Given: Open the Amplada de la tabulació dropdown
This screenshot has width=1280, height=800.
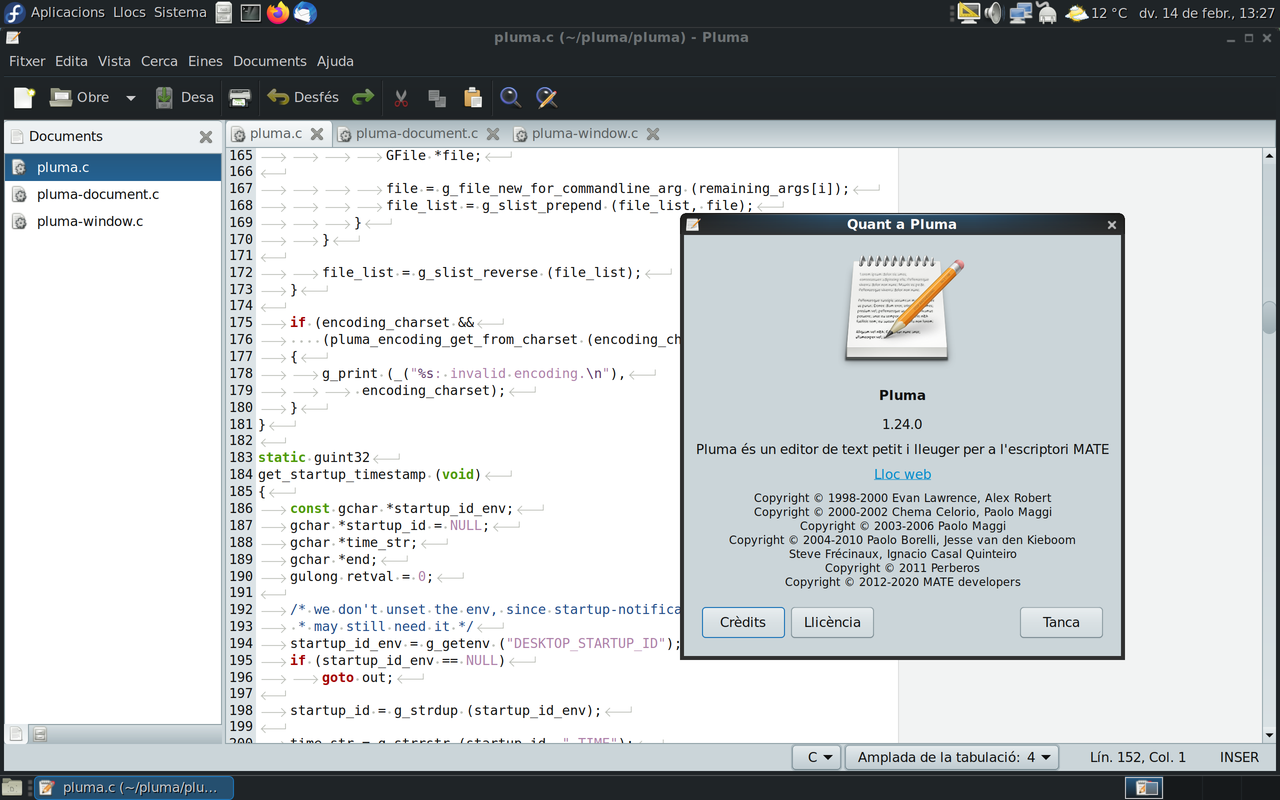Looking at the screenshot, I should 952,757.
